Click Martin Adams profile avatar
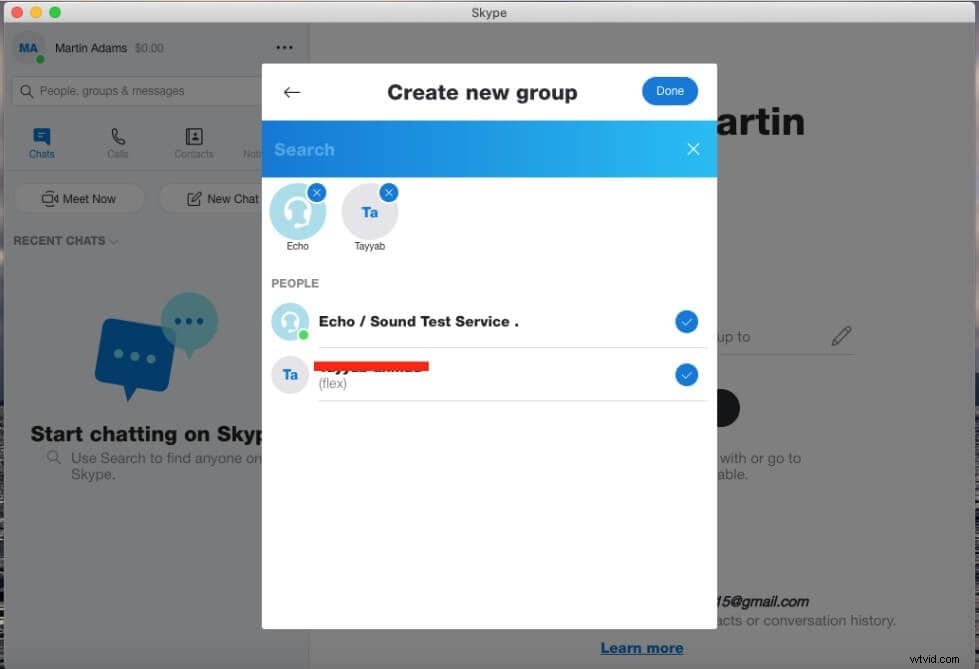This screenshot has height=669, width=979. pyautogui.click(x=28, y=47)
